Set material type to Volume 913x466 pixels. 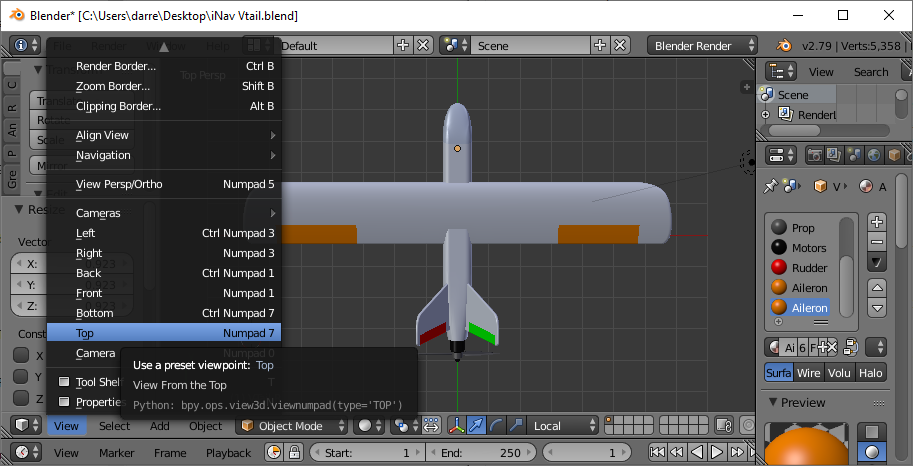(839, 373)
